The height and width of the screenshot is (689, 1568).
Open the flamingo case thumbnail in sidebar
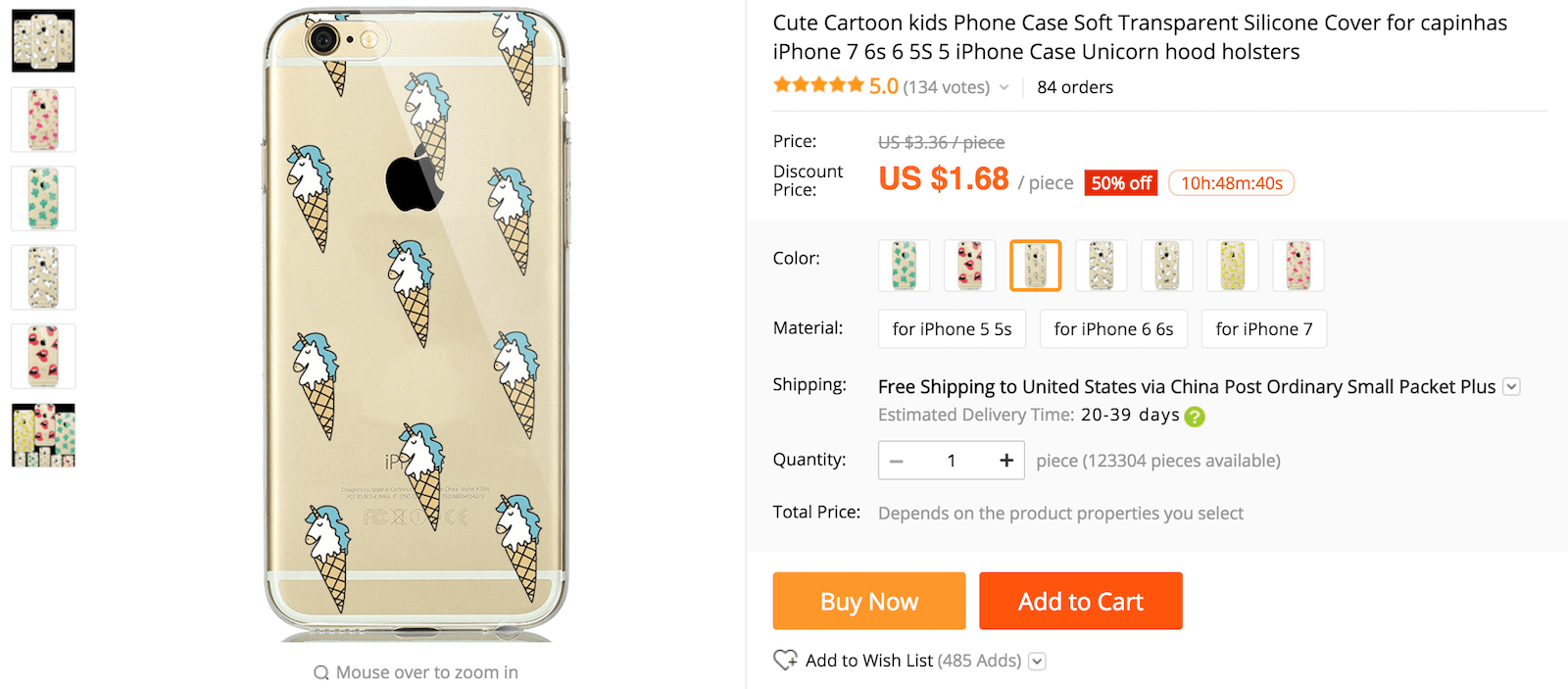pos(43,120)
